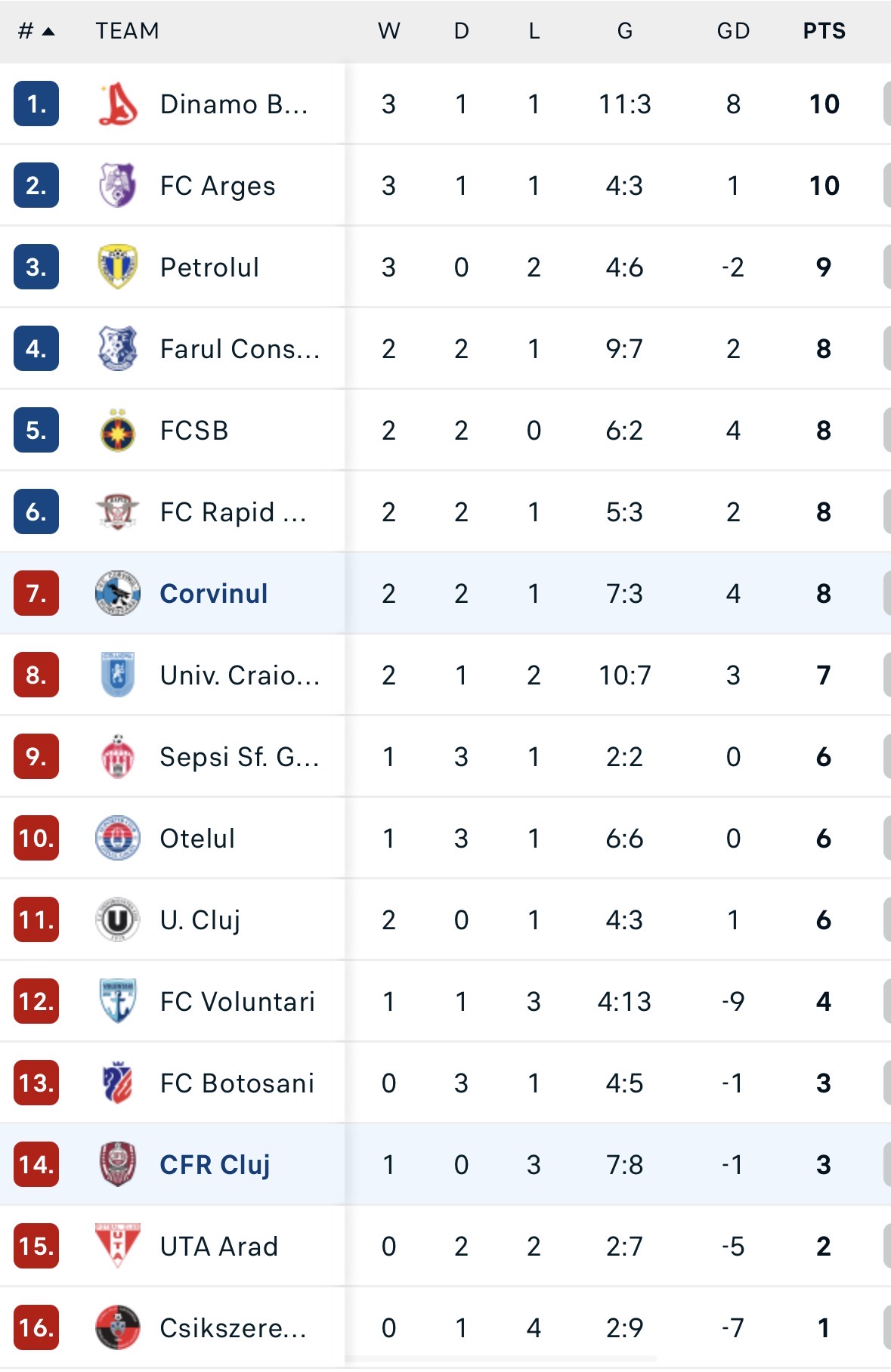The height and width of the screenshot is (1372, 891).
Task: Click the Dinamo Bucuresti club crest
Action: [x=118, y=104]
